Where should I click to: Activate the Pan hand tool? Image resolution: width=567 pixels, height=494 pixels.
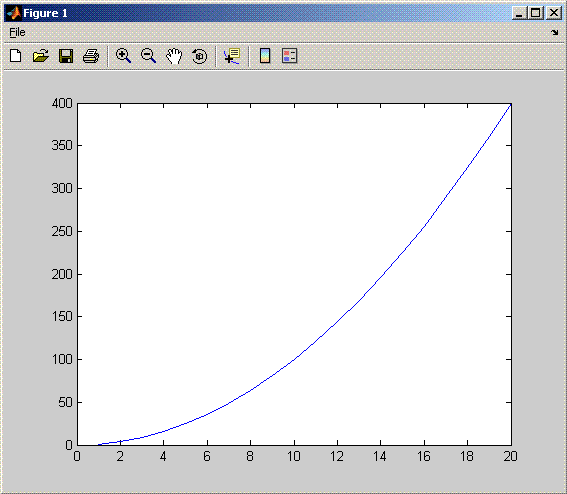pyautogui.click(x=174, y=56)
